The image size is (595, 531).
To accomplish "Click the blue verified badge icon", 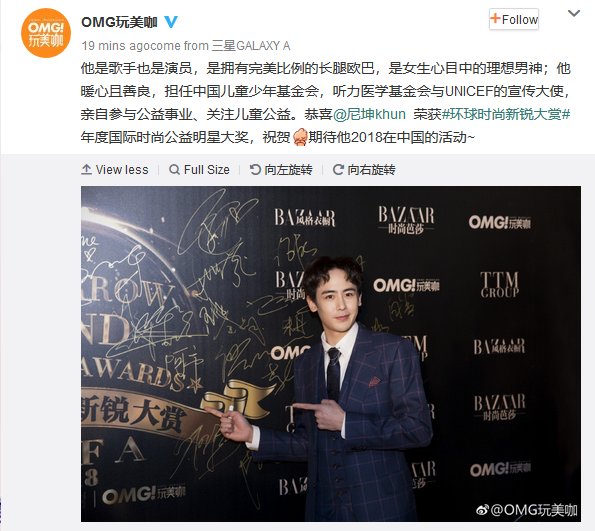I will (x=170, y=22).
